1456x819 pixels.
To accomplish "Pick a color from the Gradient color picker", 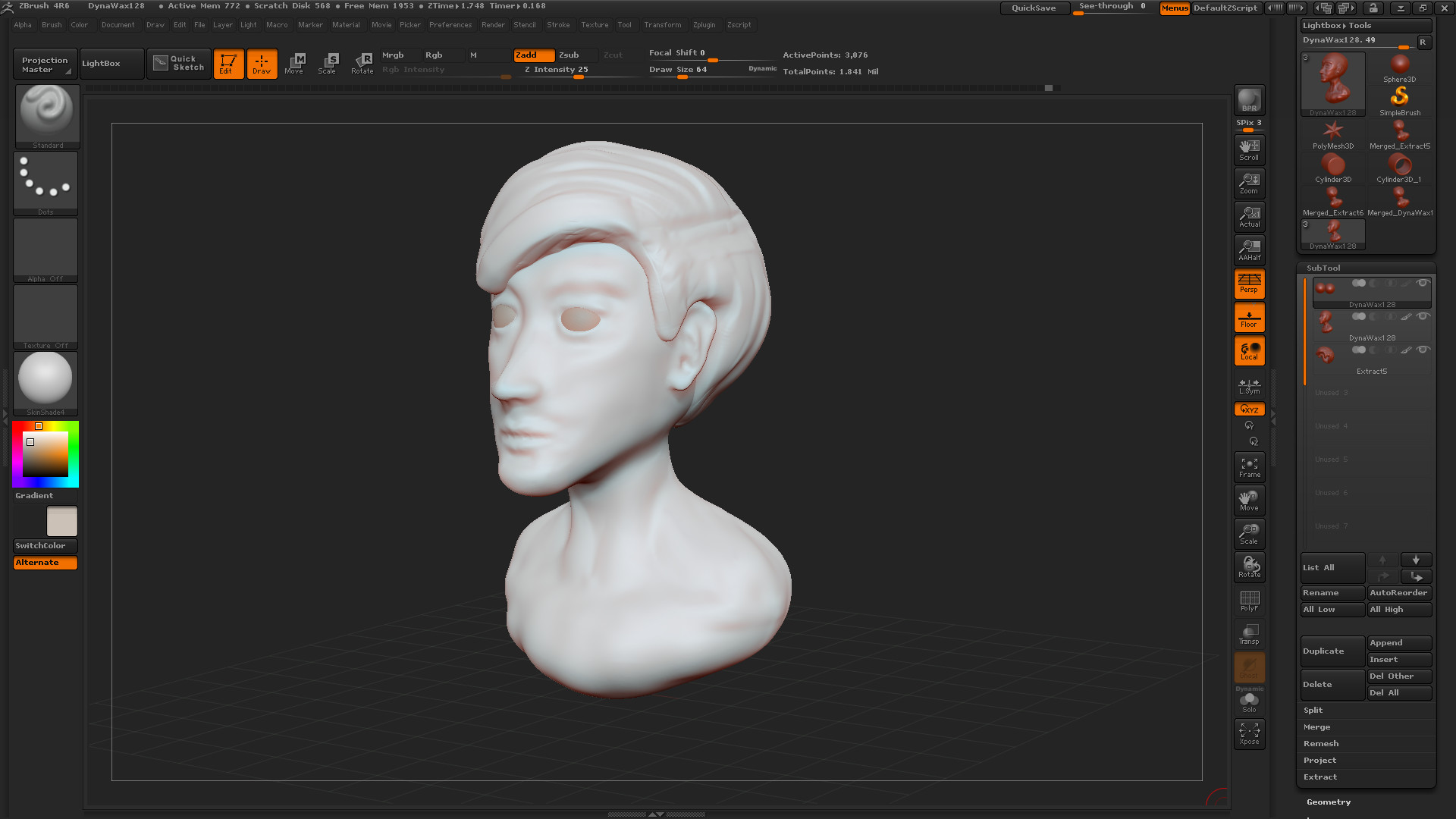I will [45, 453].
